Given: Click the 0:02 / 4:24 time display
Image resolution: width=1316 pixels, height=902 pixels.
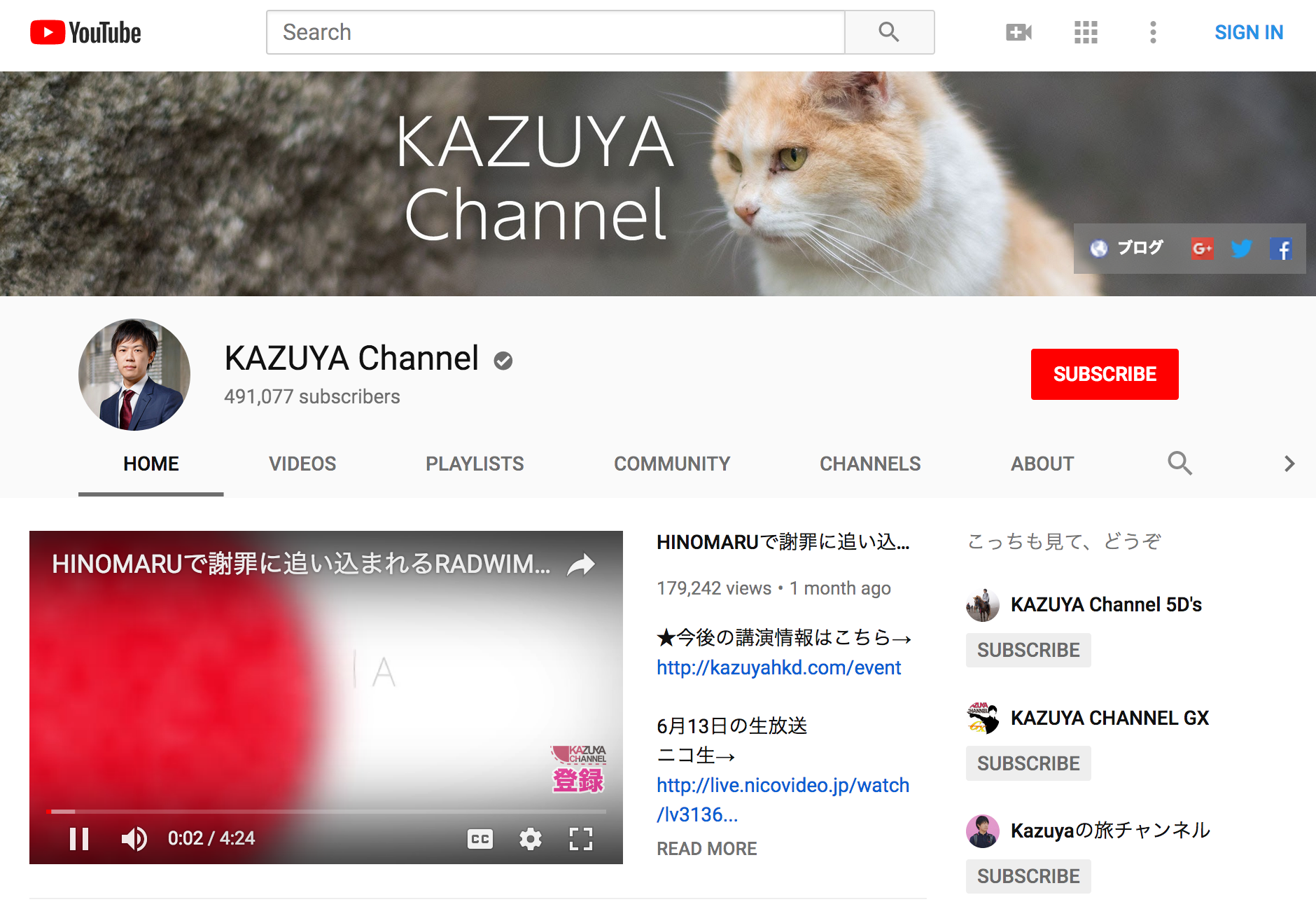Looking at the screenshot, I should tap(211, 838).
